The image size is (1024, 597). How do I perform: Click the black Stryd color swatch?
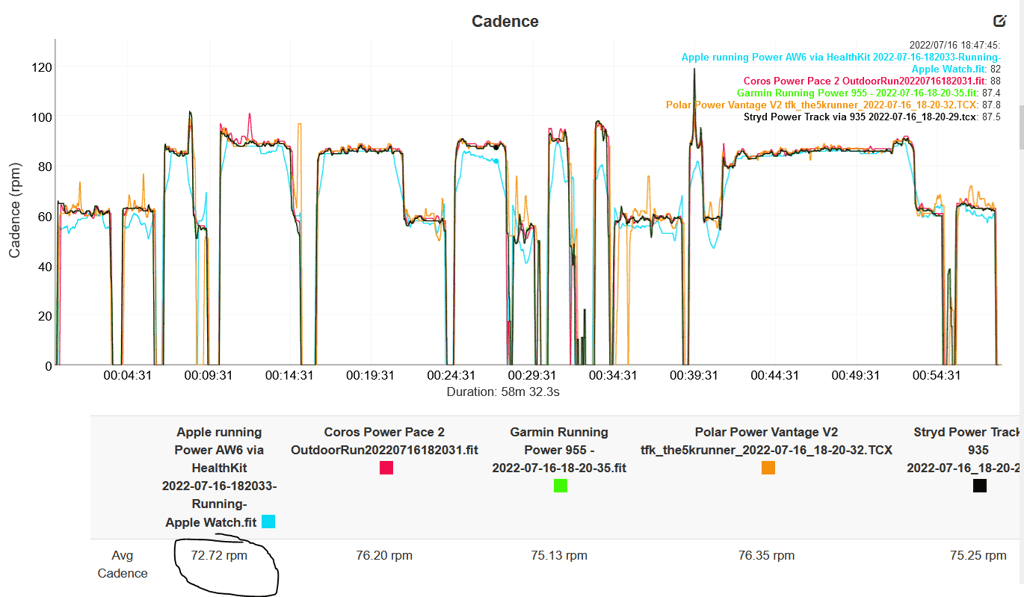coord(980,485)
